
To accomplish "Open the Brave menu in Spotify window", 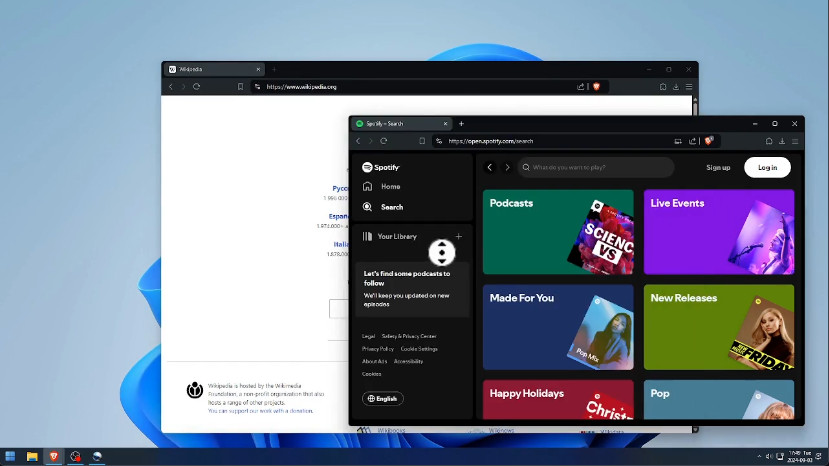I will [795, 141].
